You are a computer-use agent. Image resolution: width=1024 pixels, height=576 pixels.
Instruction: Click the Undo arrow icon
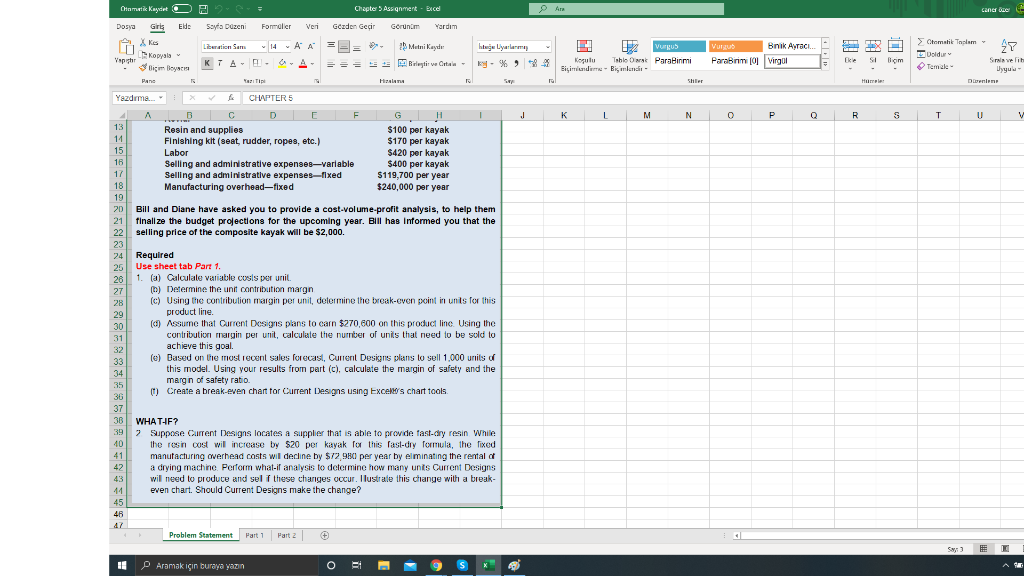pyautogui.click(x=218, y=9)
